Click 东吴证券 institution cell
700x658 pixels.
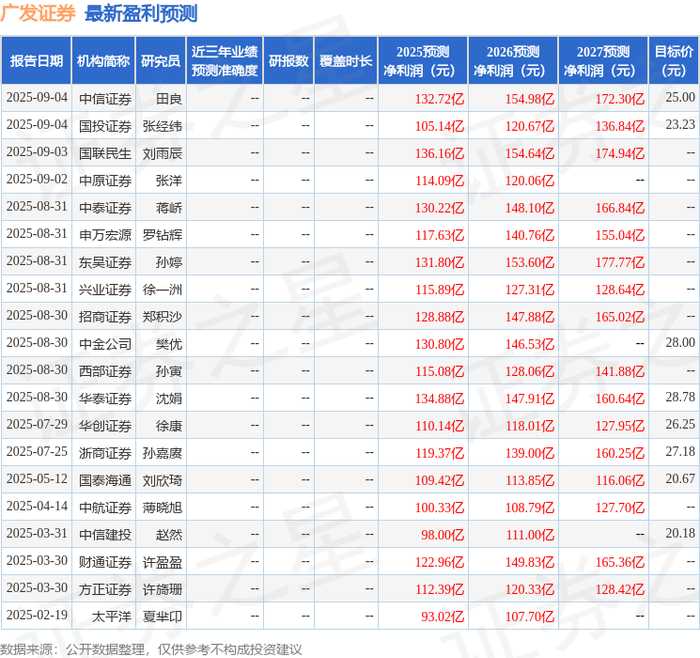click(x=105, y=262)
